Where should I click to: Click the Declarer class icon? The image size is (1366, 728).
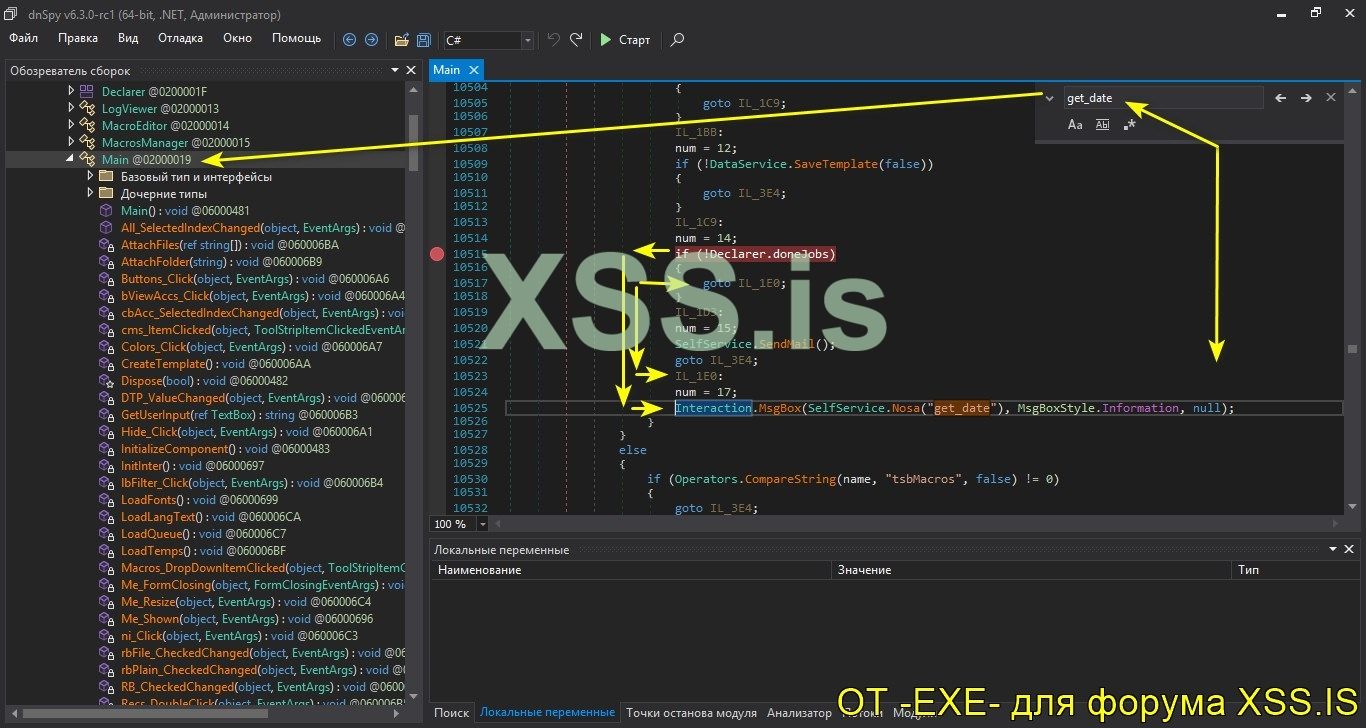86,91
